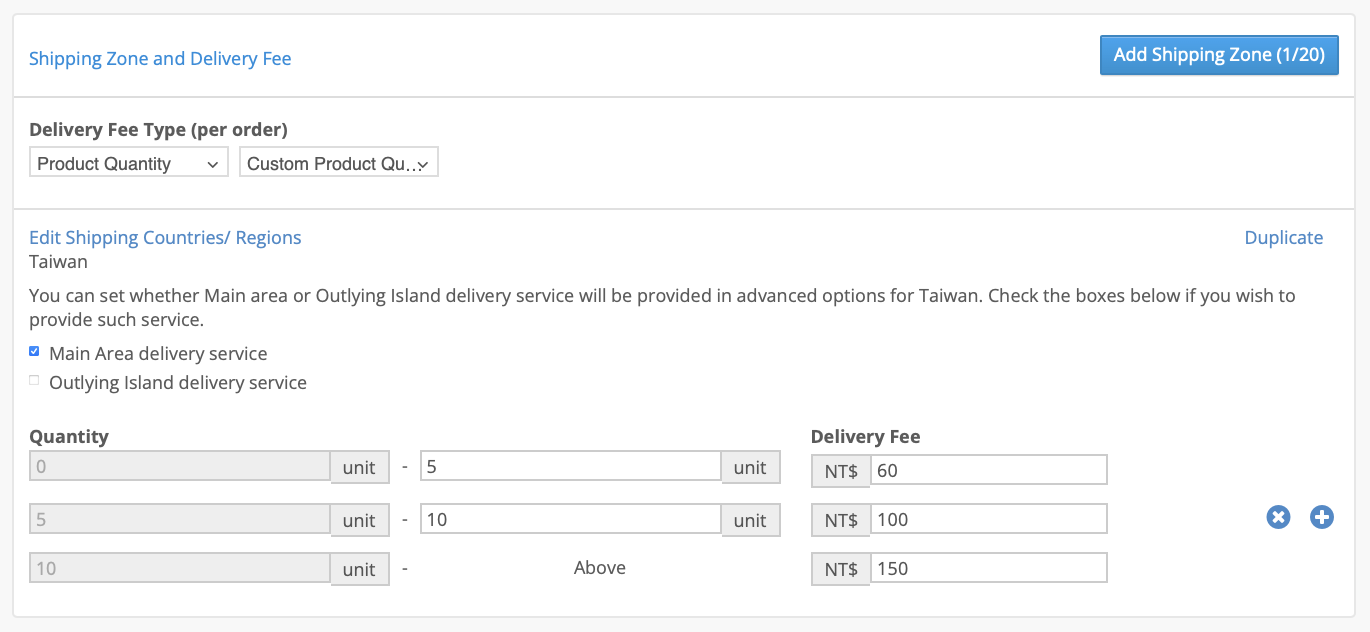Screen dimensions: 1370x632
Task: Click the Shipping Zone and Delivery Fee heading
Action: click(160, 59)
